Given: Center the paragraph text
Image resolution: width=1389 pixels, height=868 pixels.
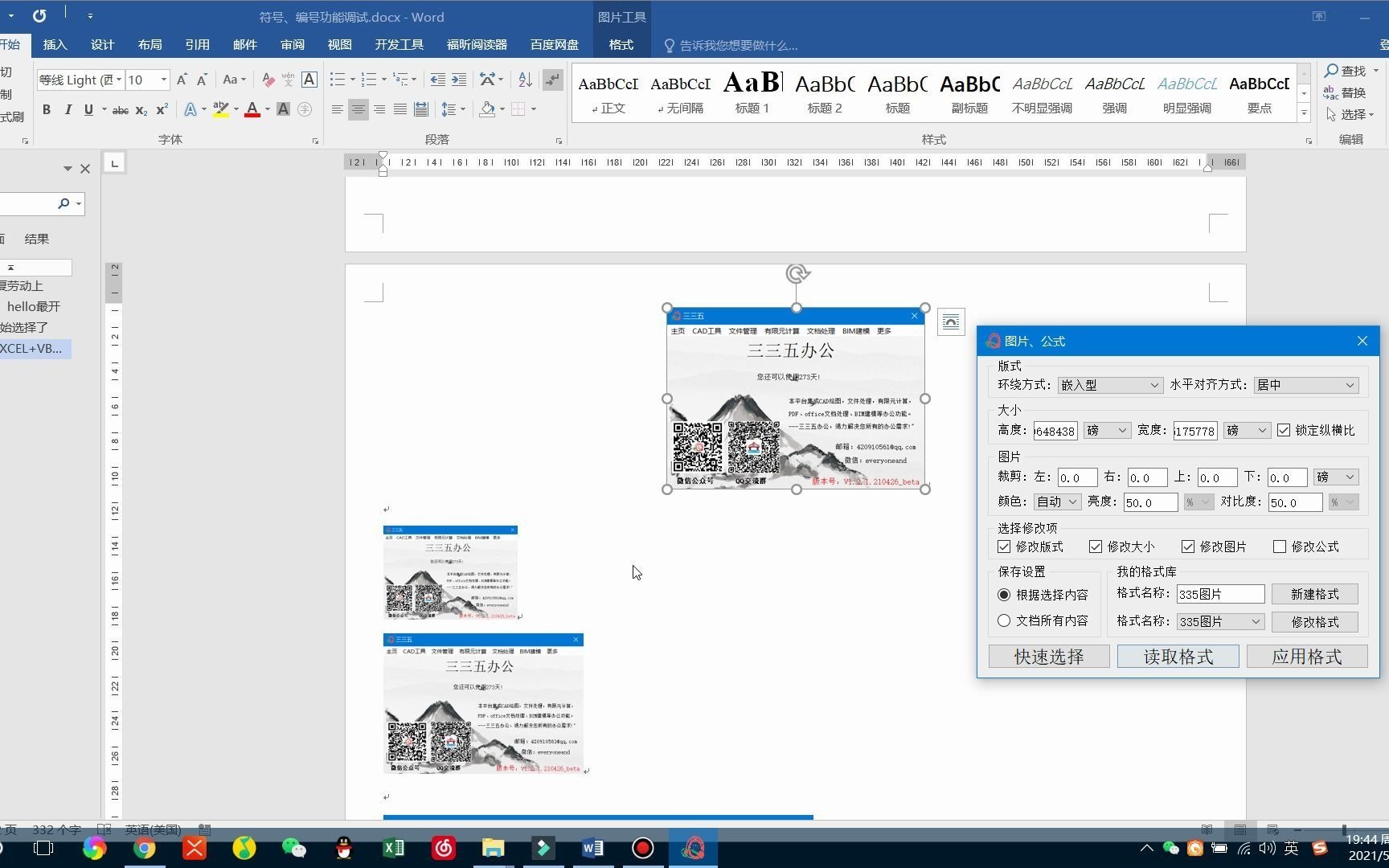Looking at the screenshot, I should (359, 109).
